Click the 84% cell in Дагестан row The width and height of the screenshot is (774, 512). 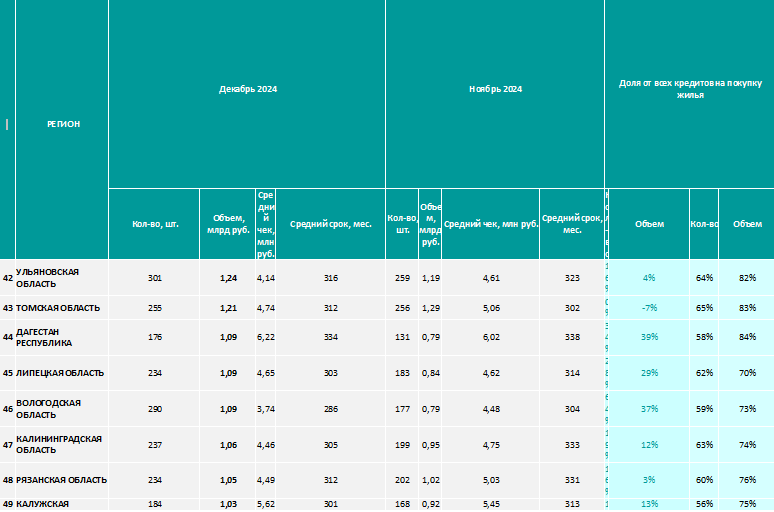(x=747, y=337)
